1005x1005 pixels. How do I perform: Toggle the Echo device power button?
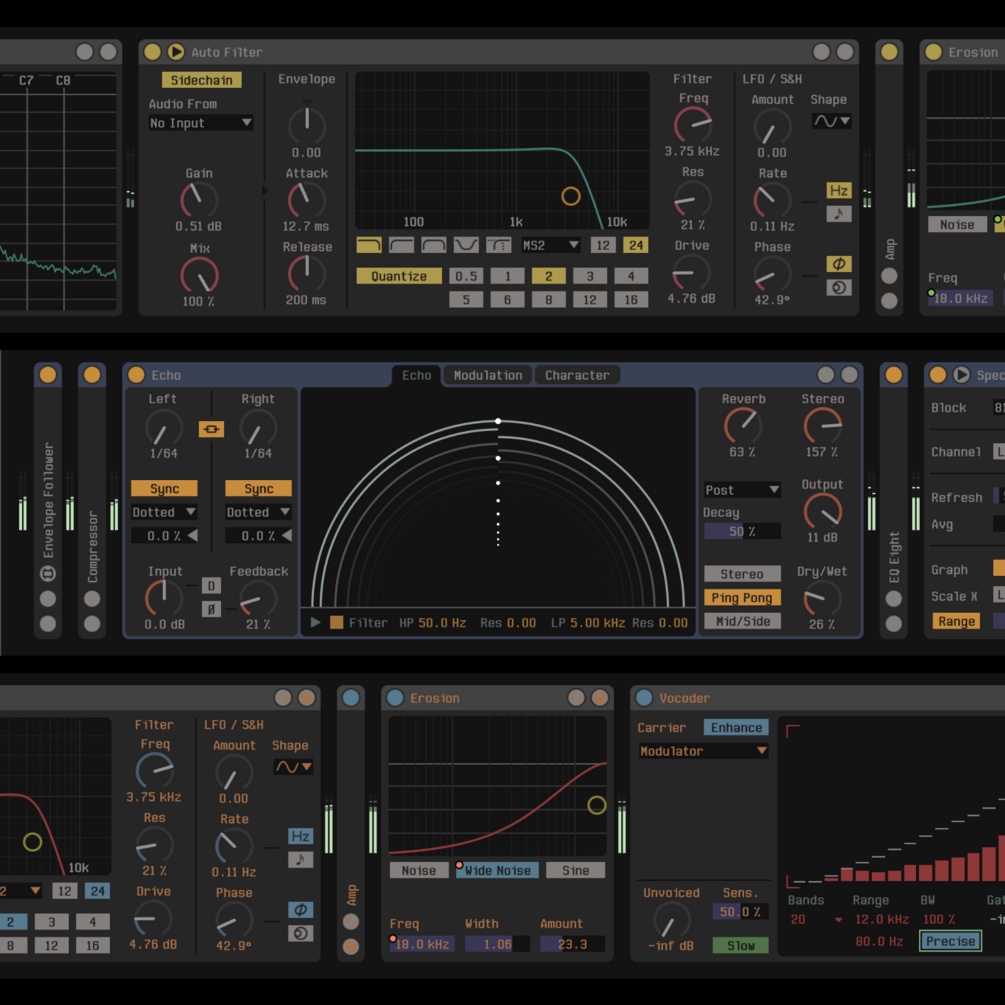(x=136, y=375)
